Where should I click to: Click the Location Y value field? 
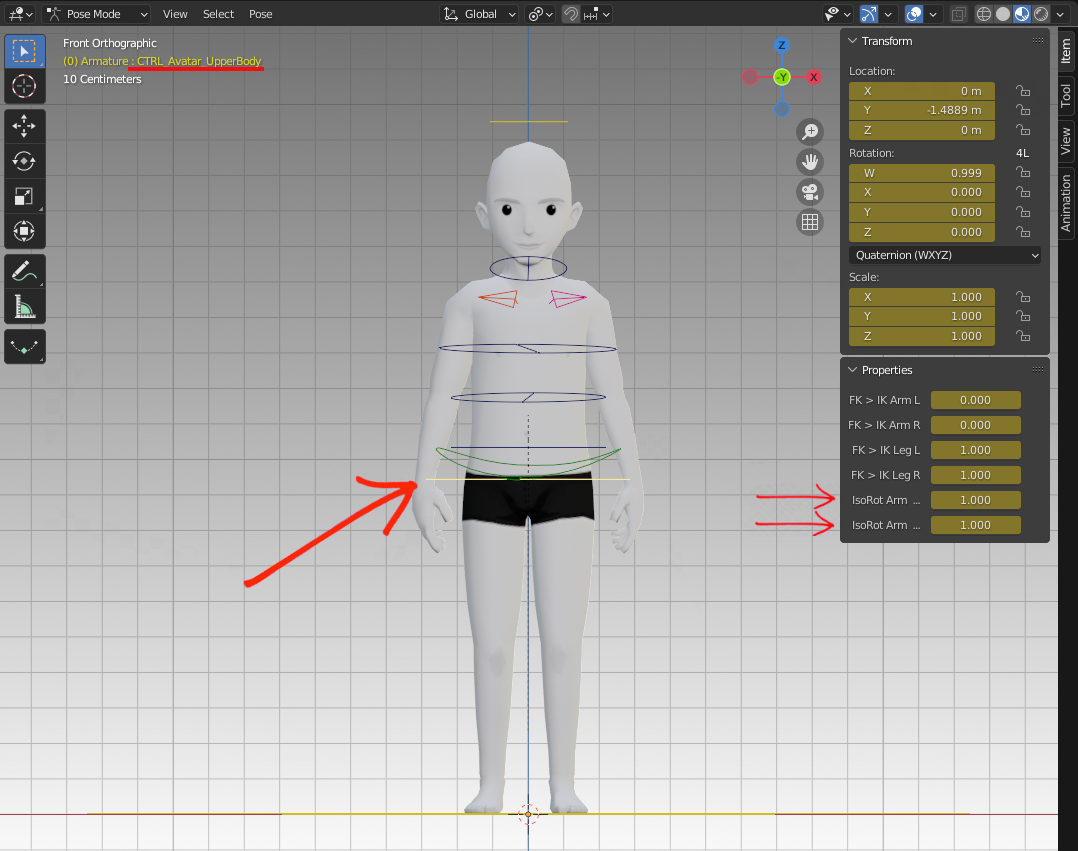point(921,110)
